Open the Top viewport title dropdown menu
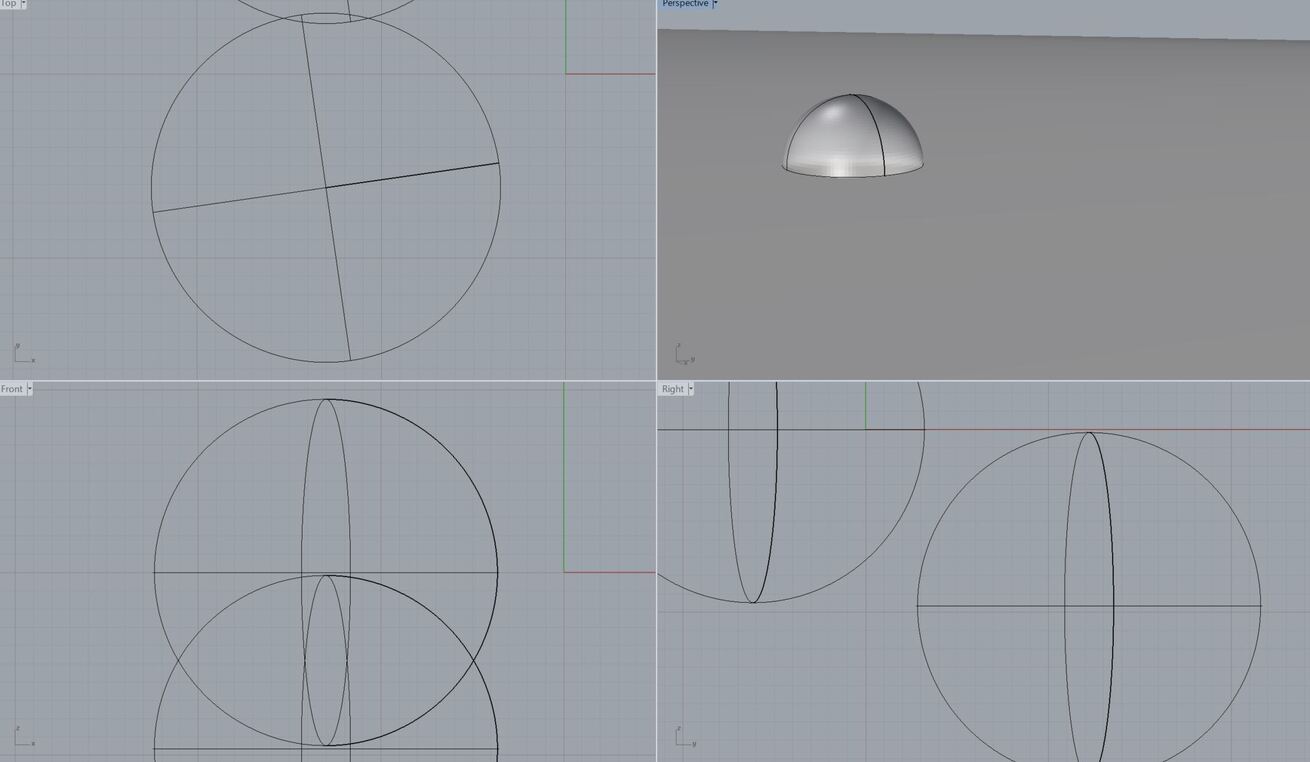The height and width of the screenshot is (762, 1310). click(23, 5)
